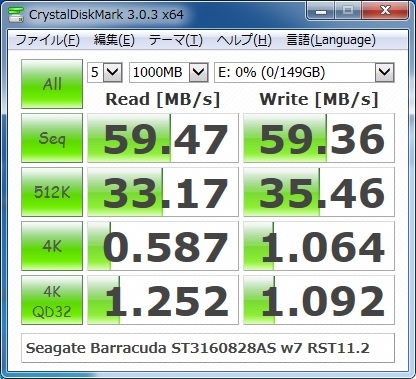This screenshot has width=416, height=379.
Task: Open the 編集(E) menu
Action: pyautogui.click(x=114, y=40)
